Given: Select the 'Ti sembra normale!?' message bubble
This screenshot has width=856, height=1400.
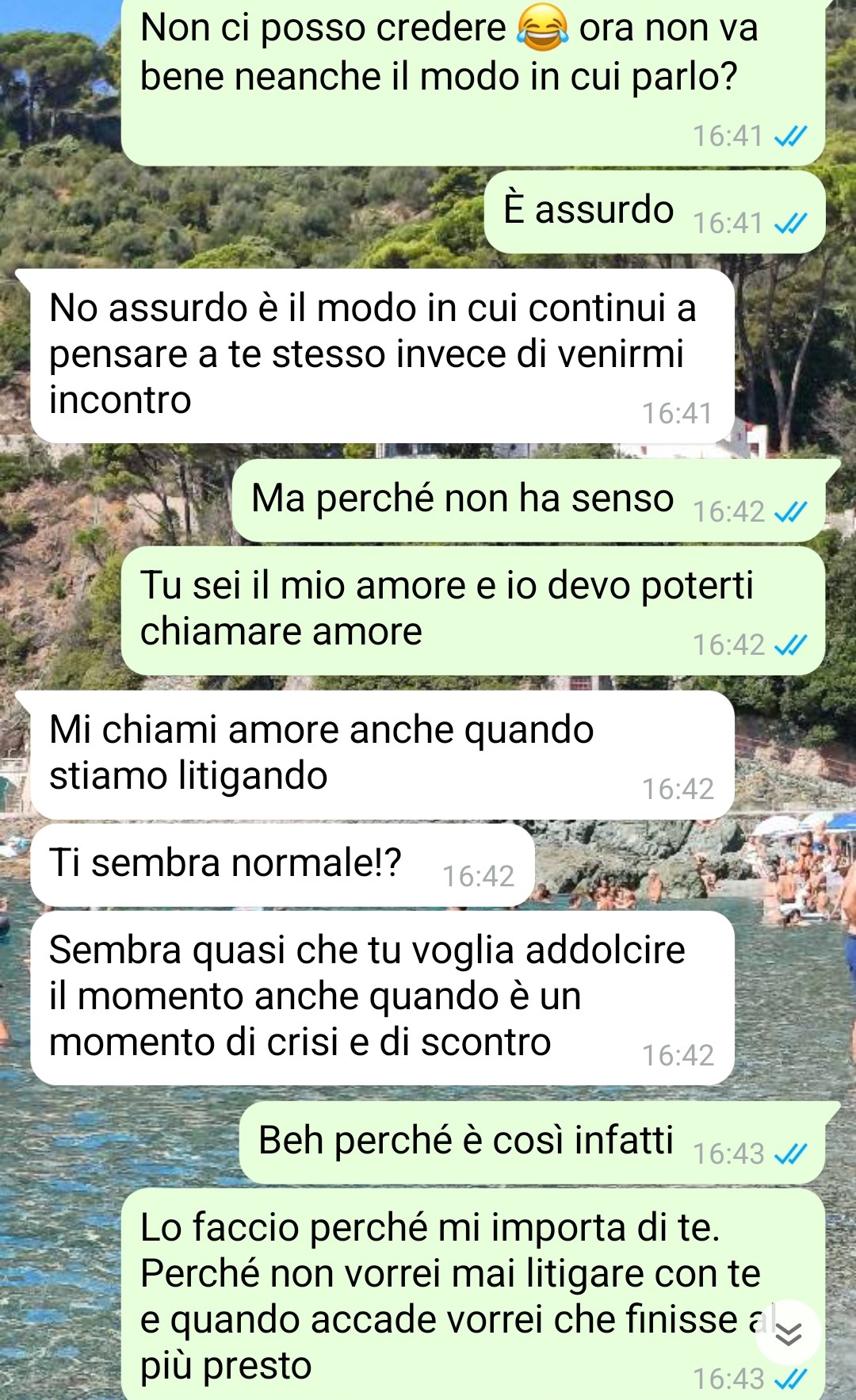Looking at the screenshot, I should (283, 866).
